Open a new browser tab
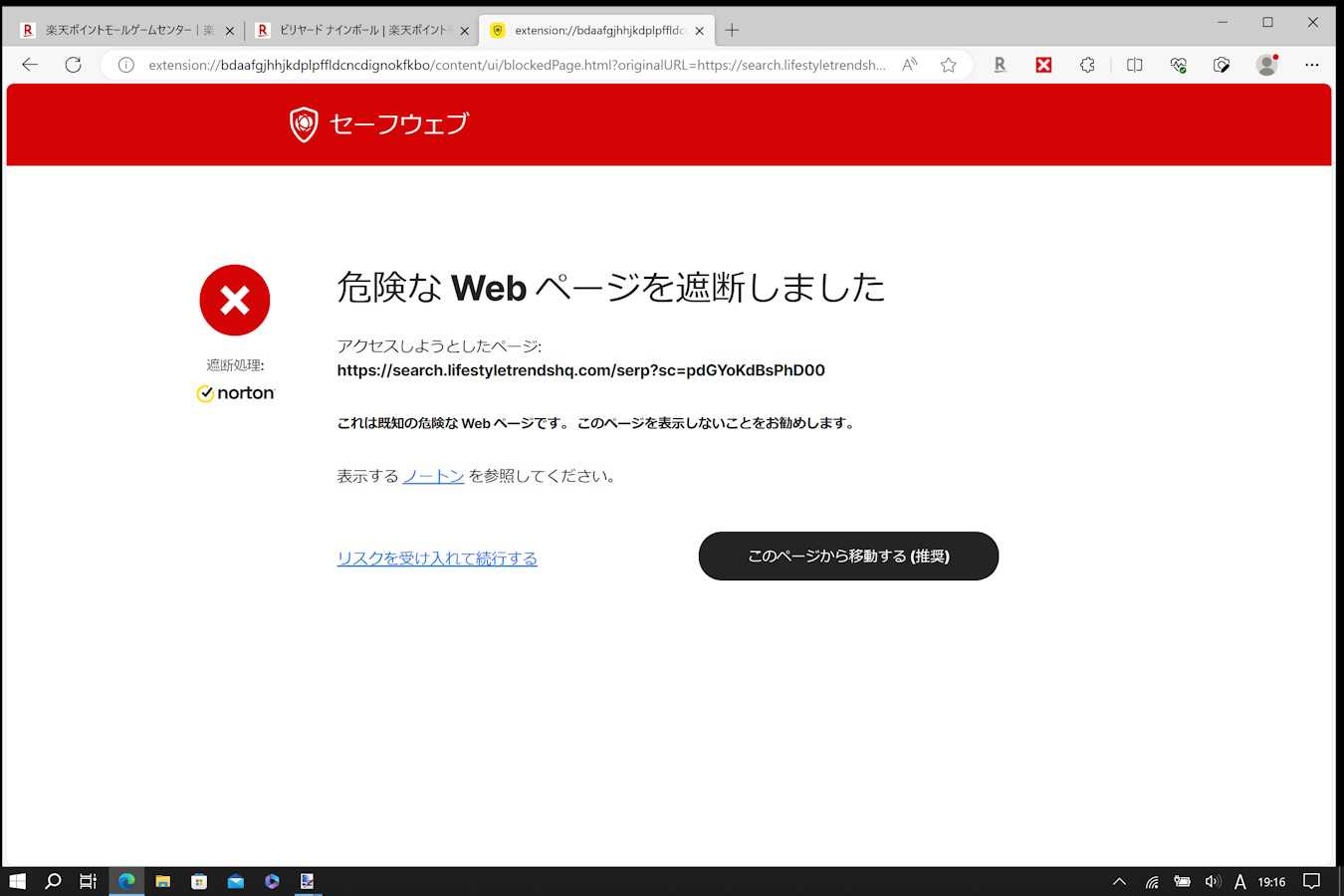This screenshot has height=896, width=1344. (732, 30)
